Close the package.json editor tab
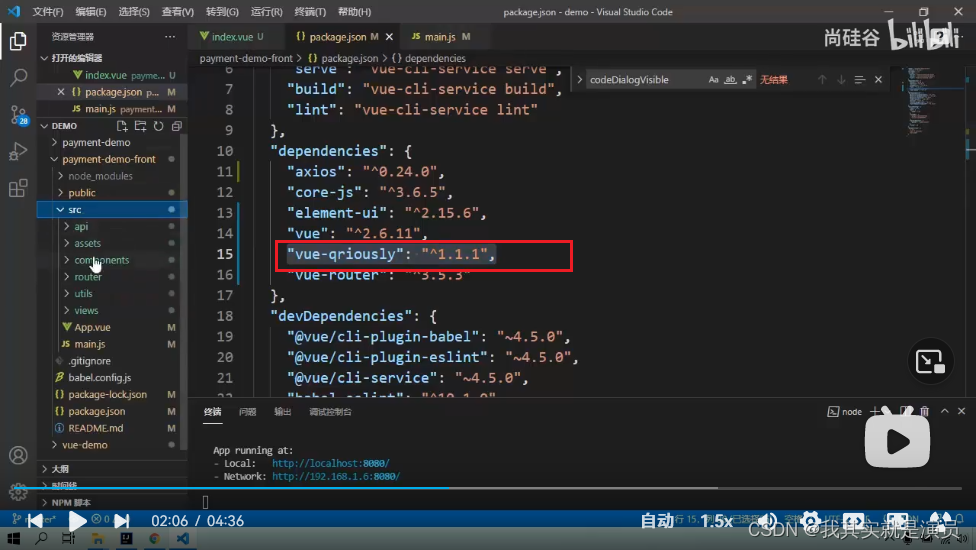Screen dimensions: 976x550 [x=389, y=37]
